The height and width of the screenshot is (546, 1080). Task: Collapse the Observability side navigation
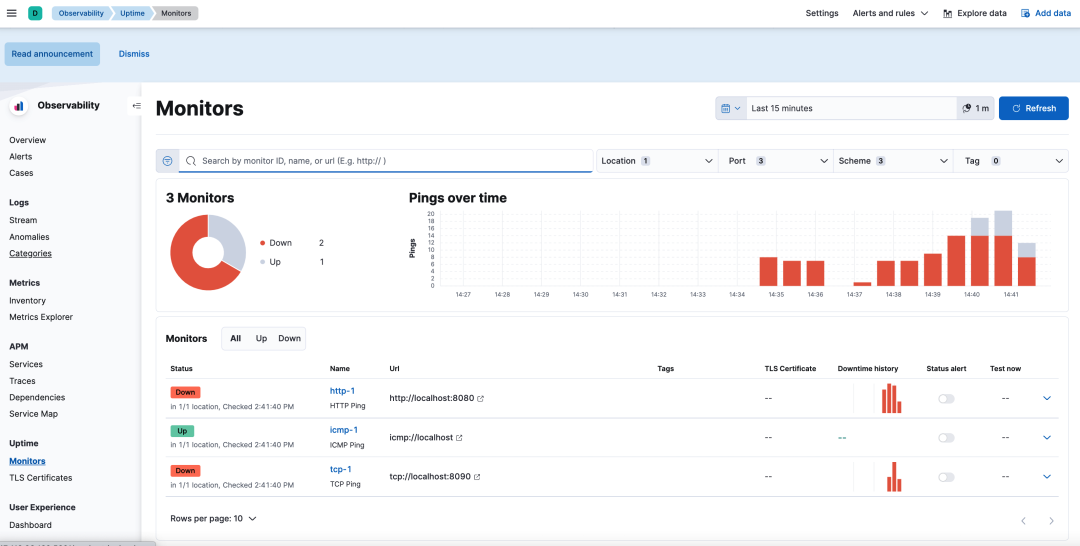pyautogui.click(x=136, y=106)
